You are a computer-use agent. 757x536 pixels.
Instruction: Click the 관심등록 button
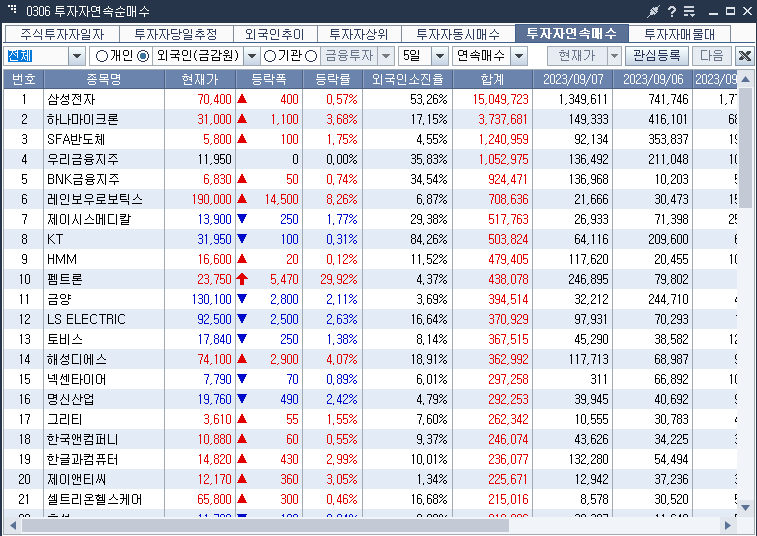(657, 56)
